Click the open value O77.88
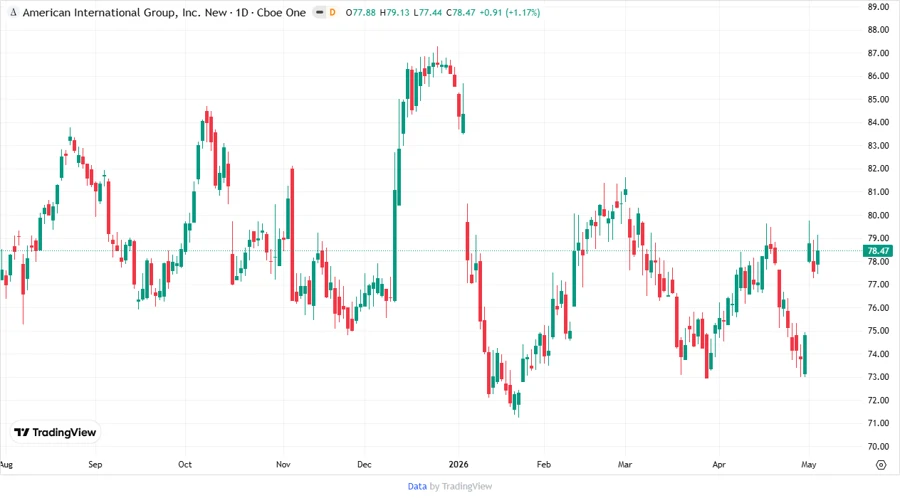Image resolution: width=900 pixels, height=498 pixels. click(x=360, y=13)
